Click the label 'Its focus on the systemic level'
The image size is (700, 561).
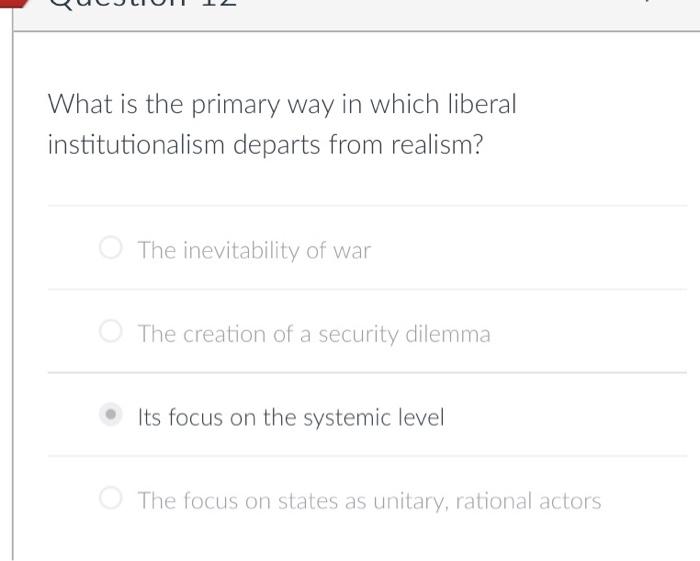coord(291,418)
